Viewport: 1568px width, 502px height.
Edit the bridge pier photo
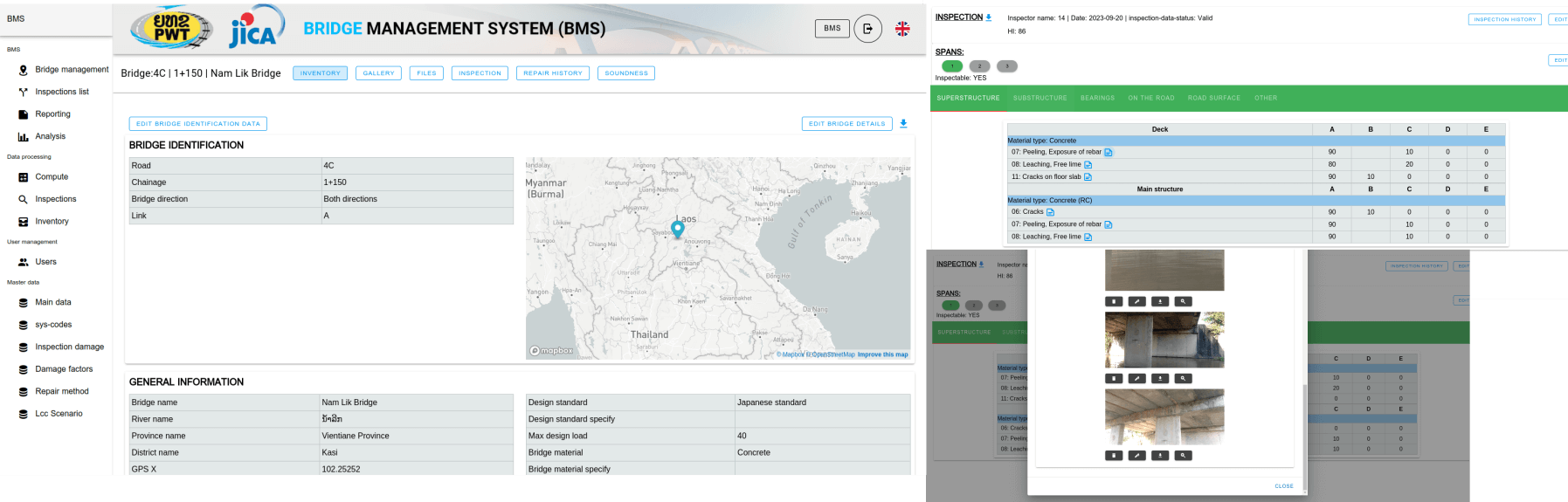click(1136, 379)
